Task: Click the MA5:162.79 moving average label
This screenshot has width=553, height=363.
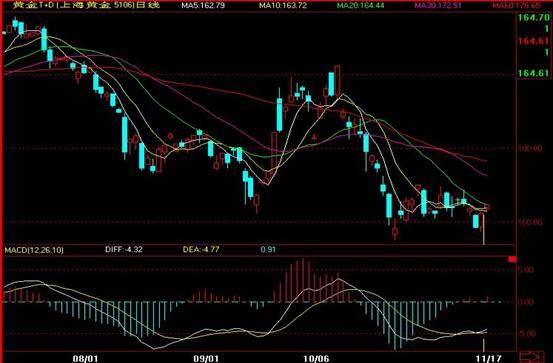Action: 203,5
